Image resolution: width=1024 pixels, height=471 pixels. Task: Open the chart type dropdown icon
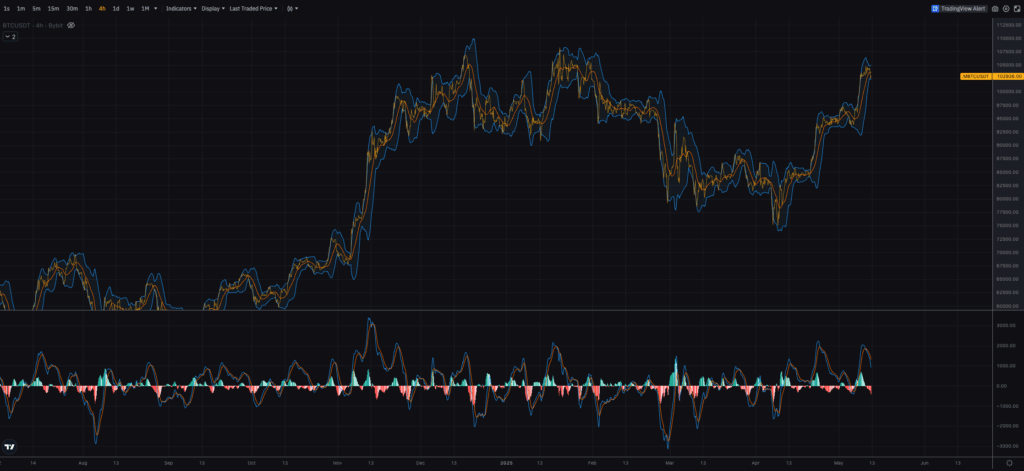click(x=290, y=8)
